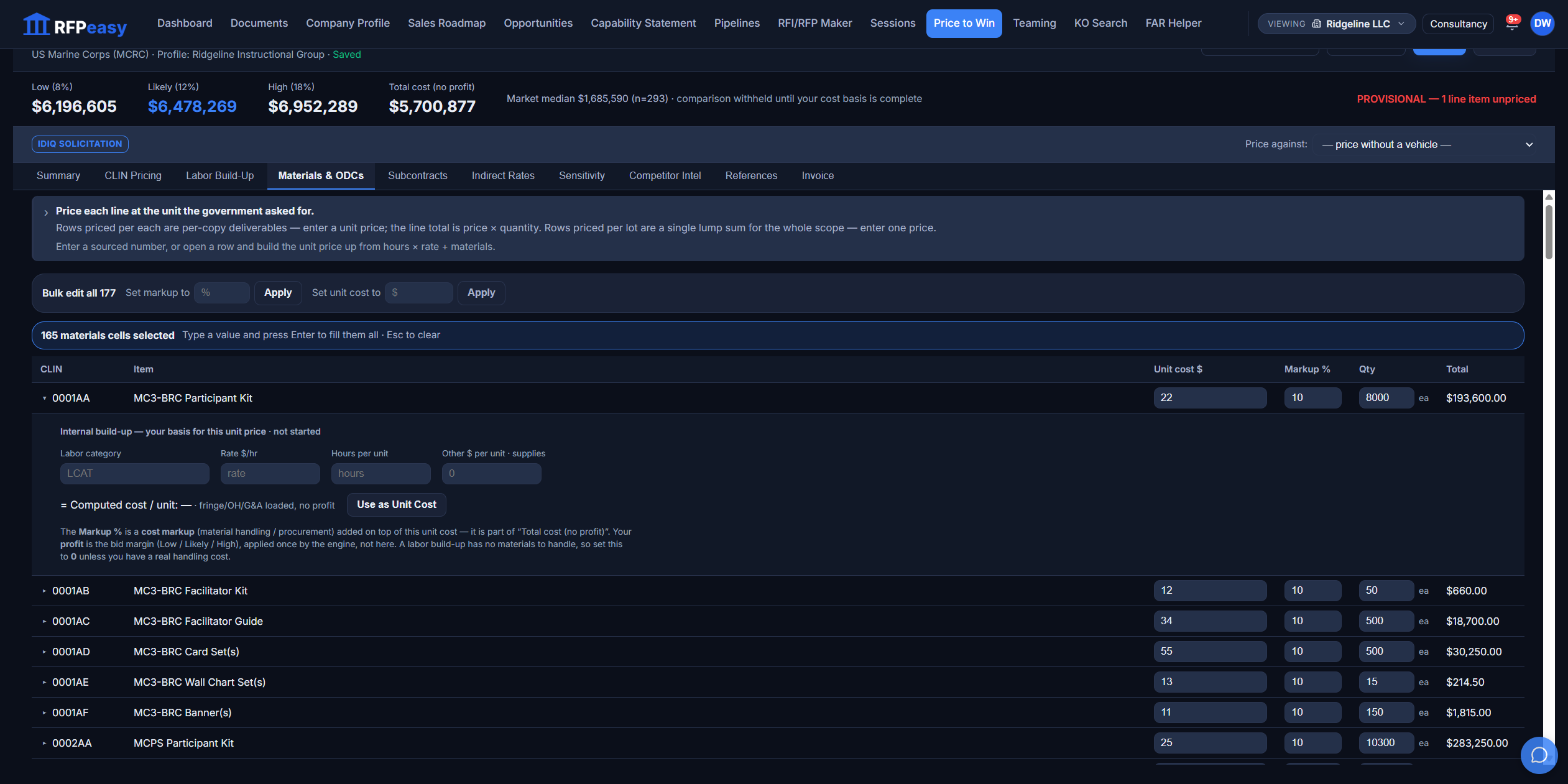
Task: Click the RFPeasy logo
Action: pos(75,25)
